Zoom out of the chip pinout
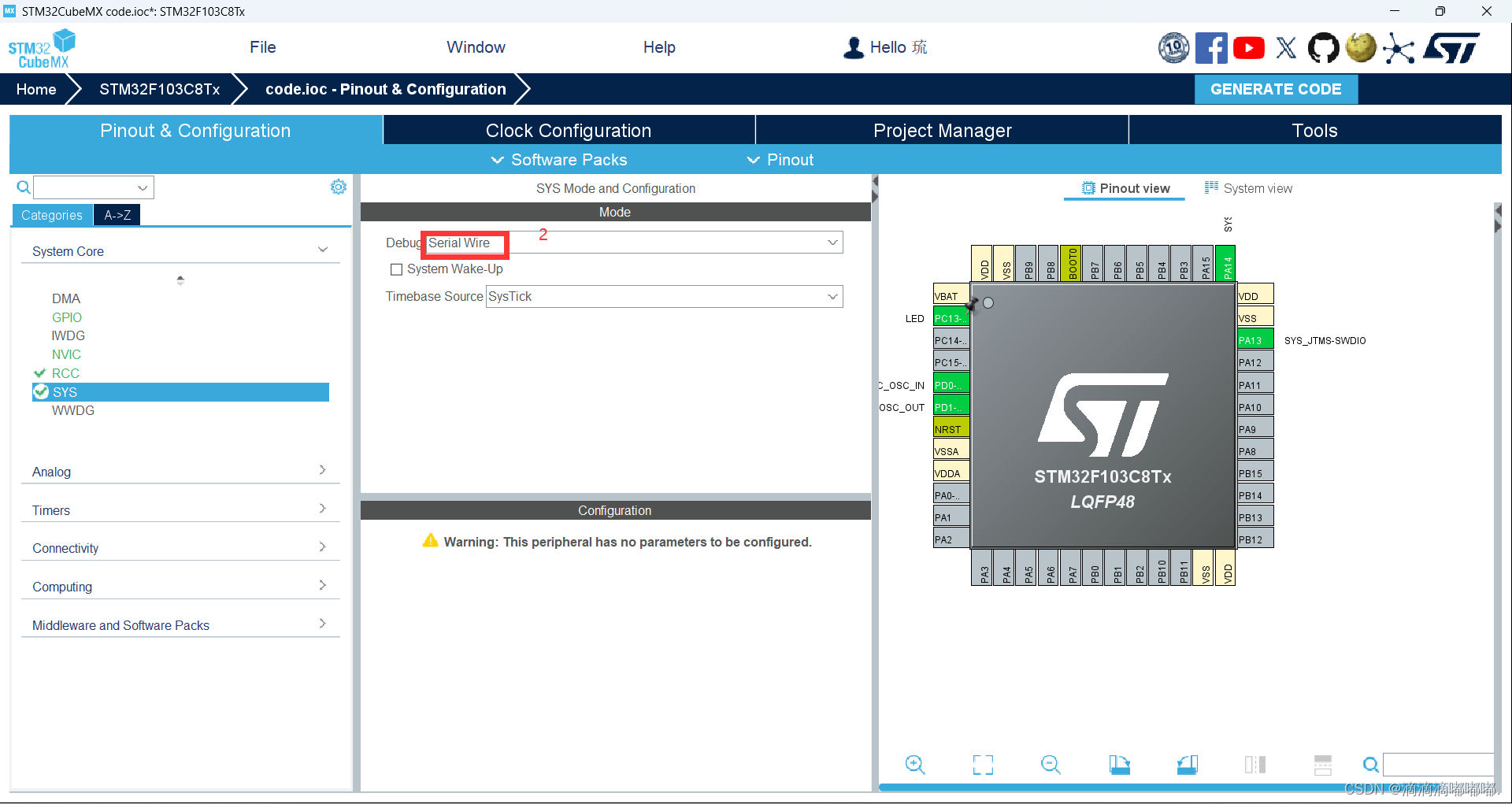Image resolution: width=1512 pixels, height=804 pixels. [1051, 764]
